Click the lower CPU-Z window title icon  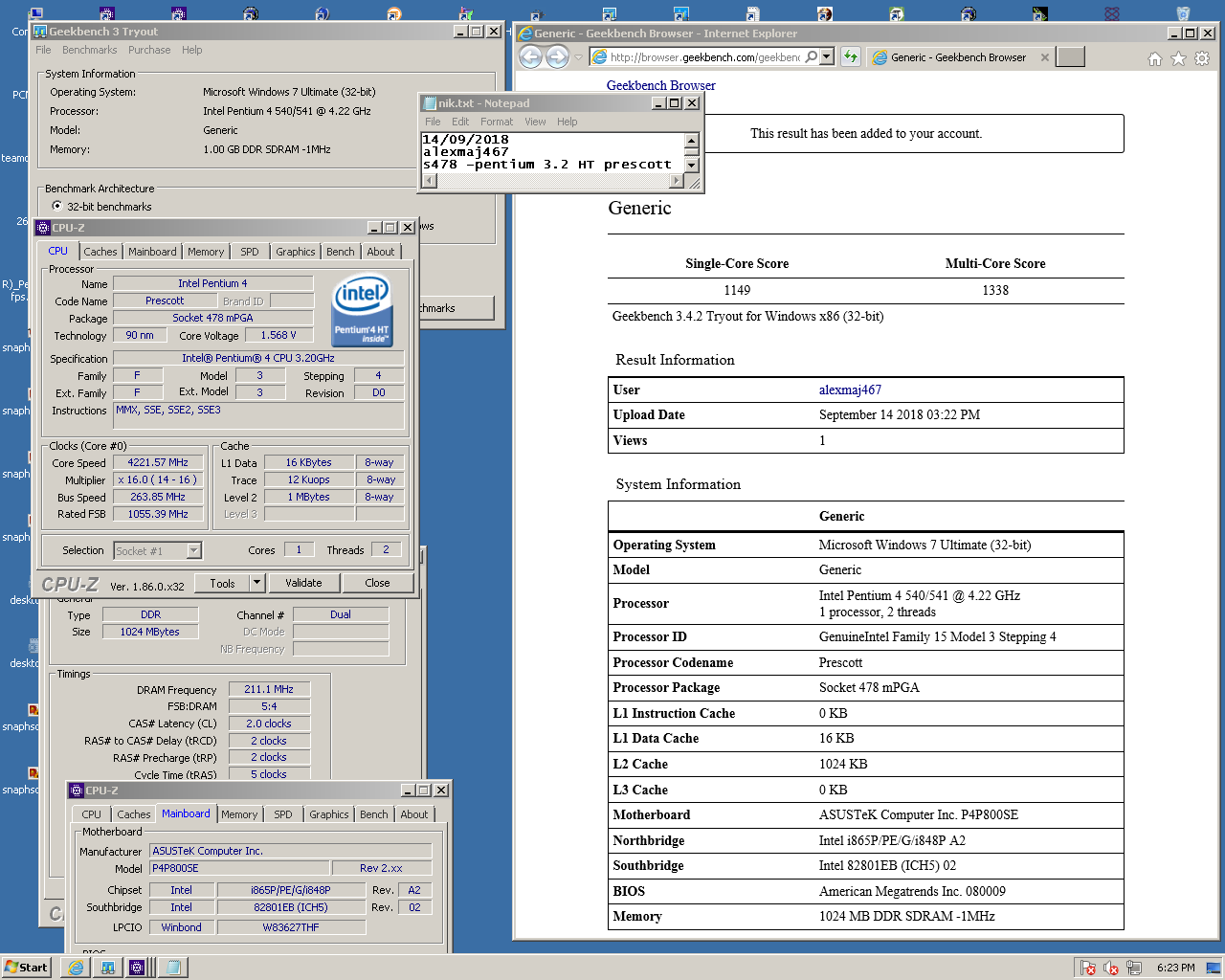(77, 791)
